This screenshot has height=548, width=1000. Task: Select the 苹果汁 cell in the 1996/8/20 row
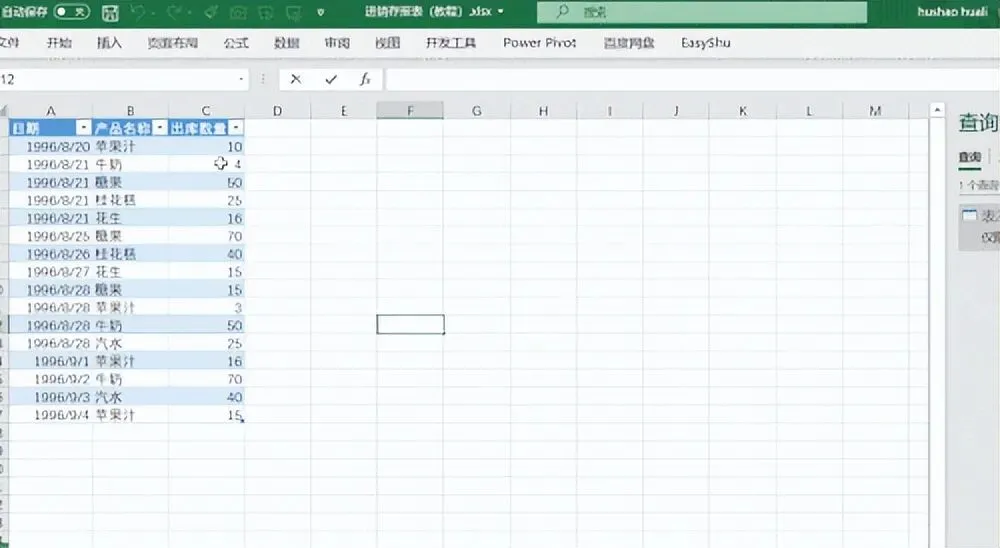(x=131, y=147)
